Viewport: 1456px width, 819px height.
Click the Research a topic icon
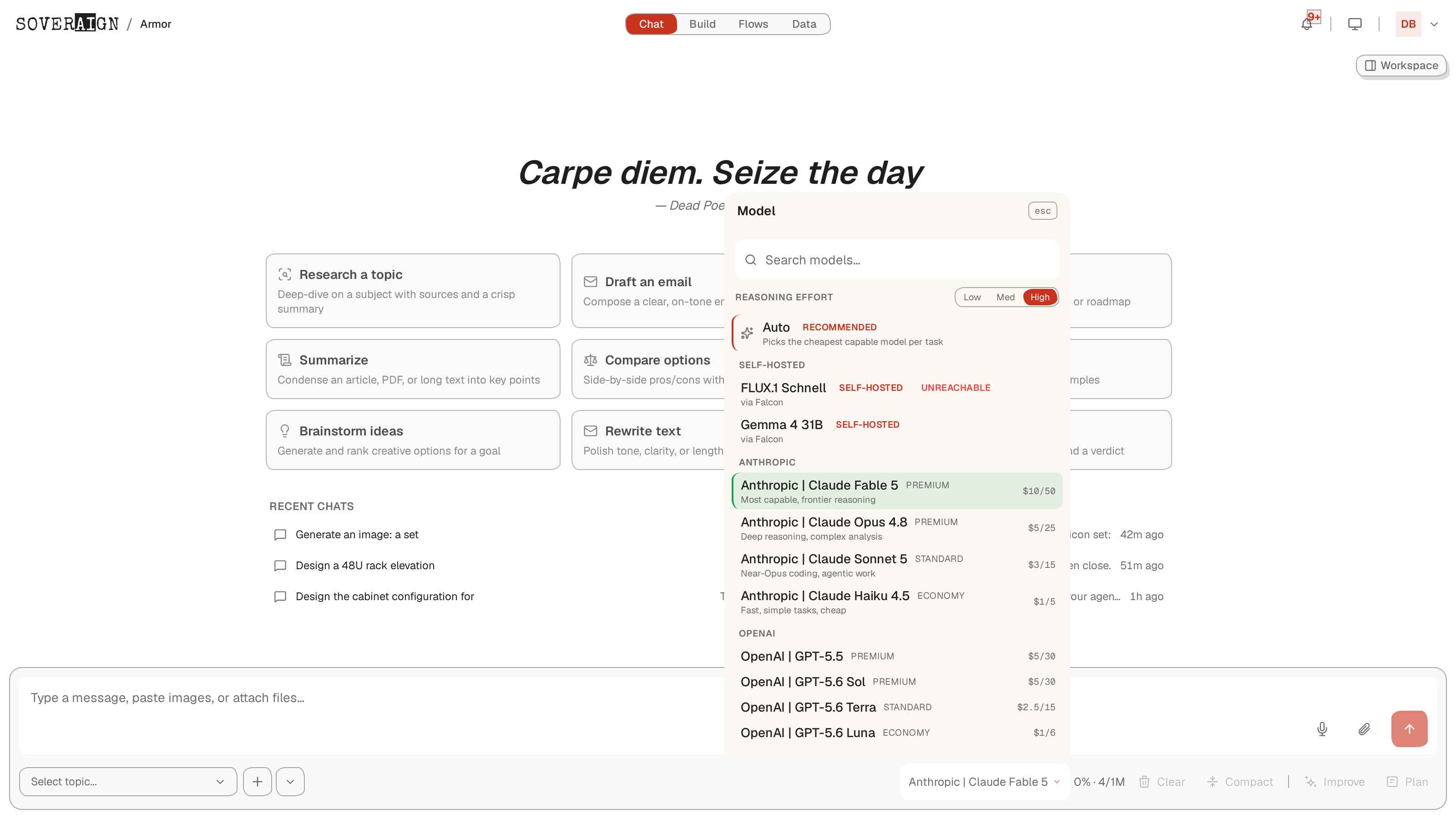[285, 275]
